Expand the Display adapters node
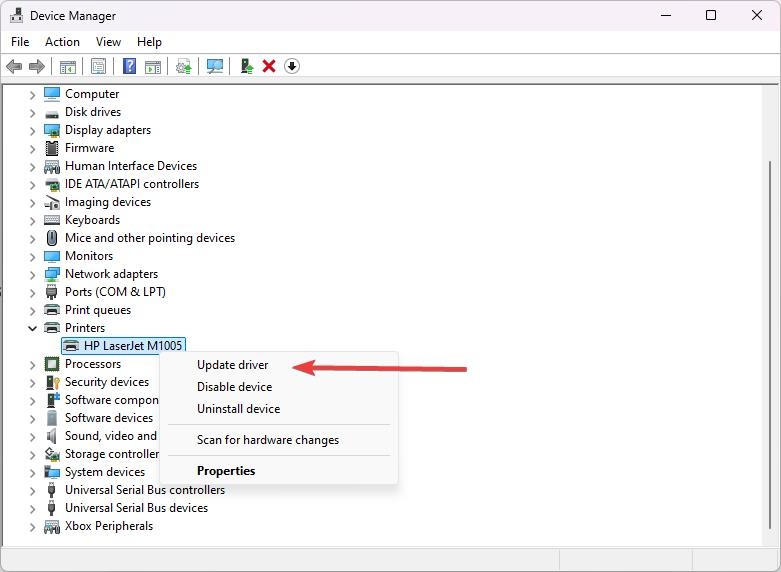This screenshot has height=572, width=781. pos(32,131)
